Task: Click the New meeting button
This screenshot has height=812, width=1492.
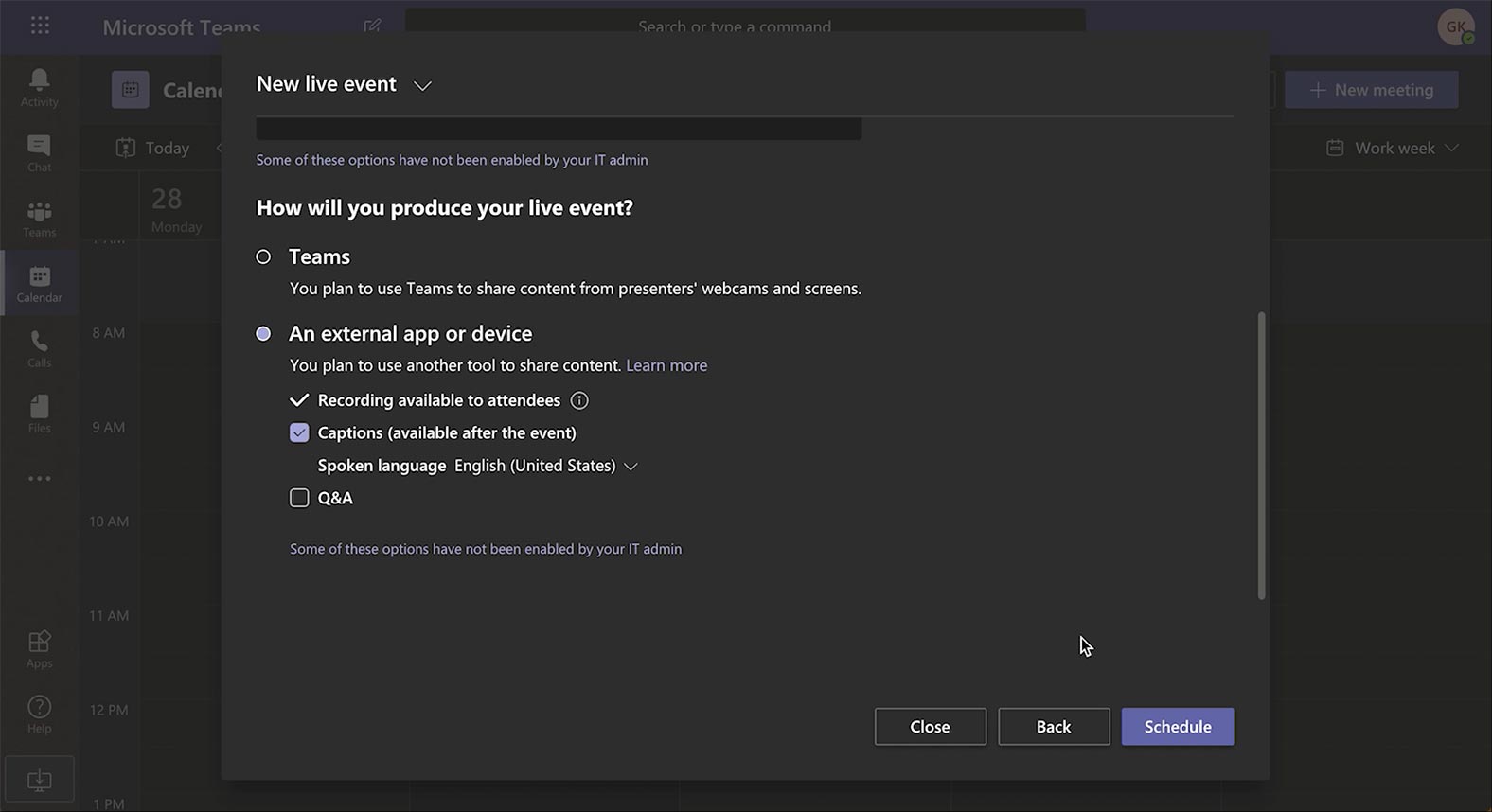Action: pyautogui.click(x=1371, y=90)
